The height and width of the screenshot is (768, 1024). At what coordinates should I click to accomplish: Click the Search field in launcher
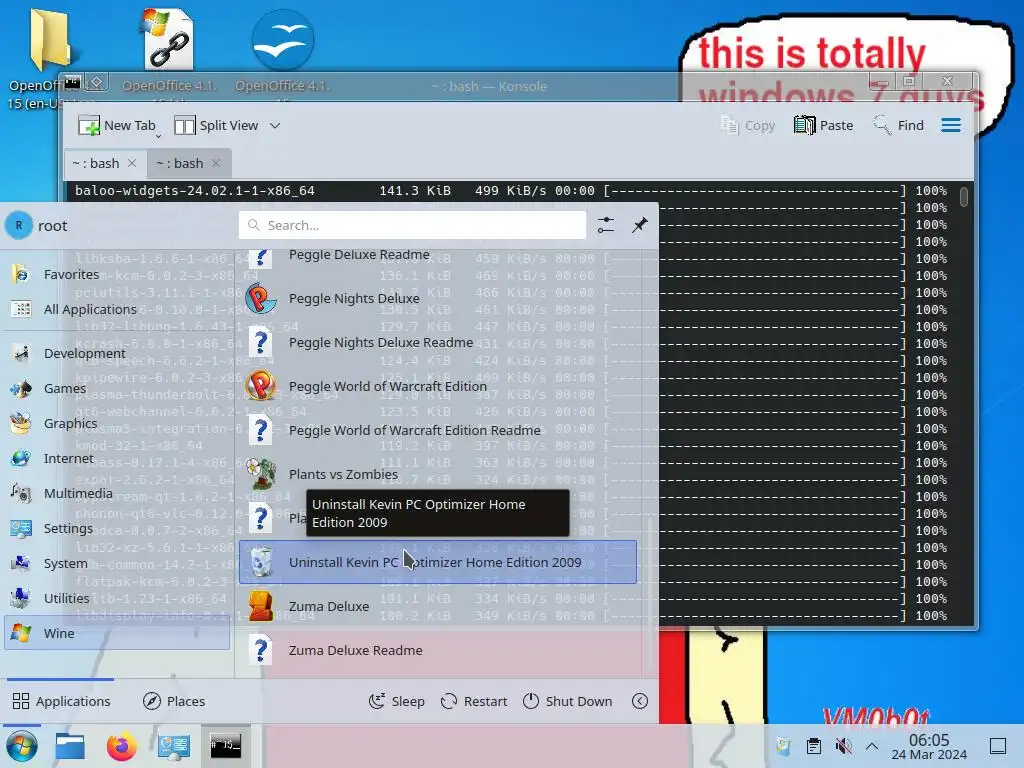tap(412, 225)
